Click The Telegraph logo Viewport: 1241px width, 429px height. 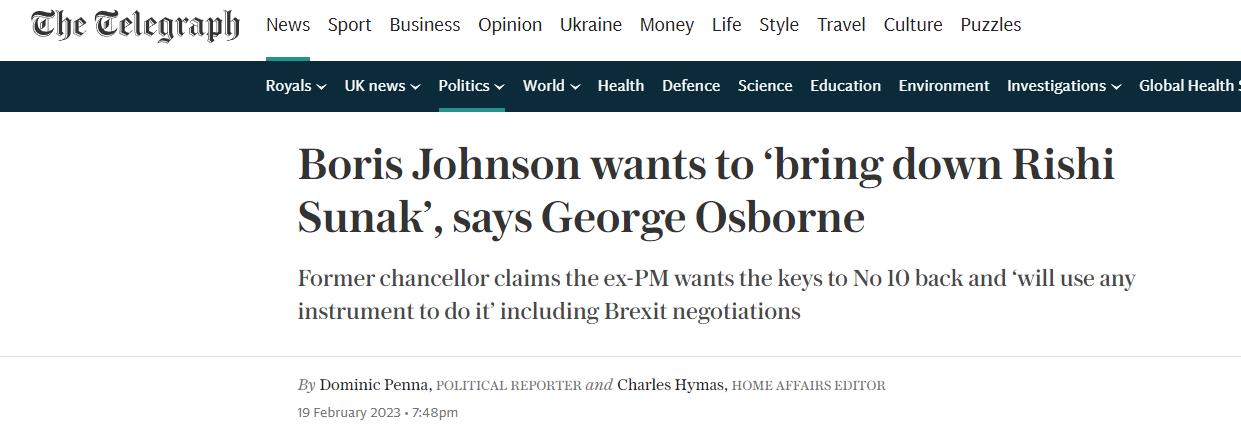[135, 26]
